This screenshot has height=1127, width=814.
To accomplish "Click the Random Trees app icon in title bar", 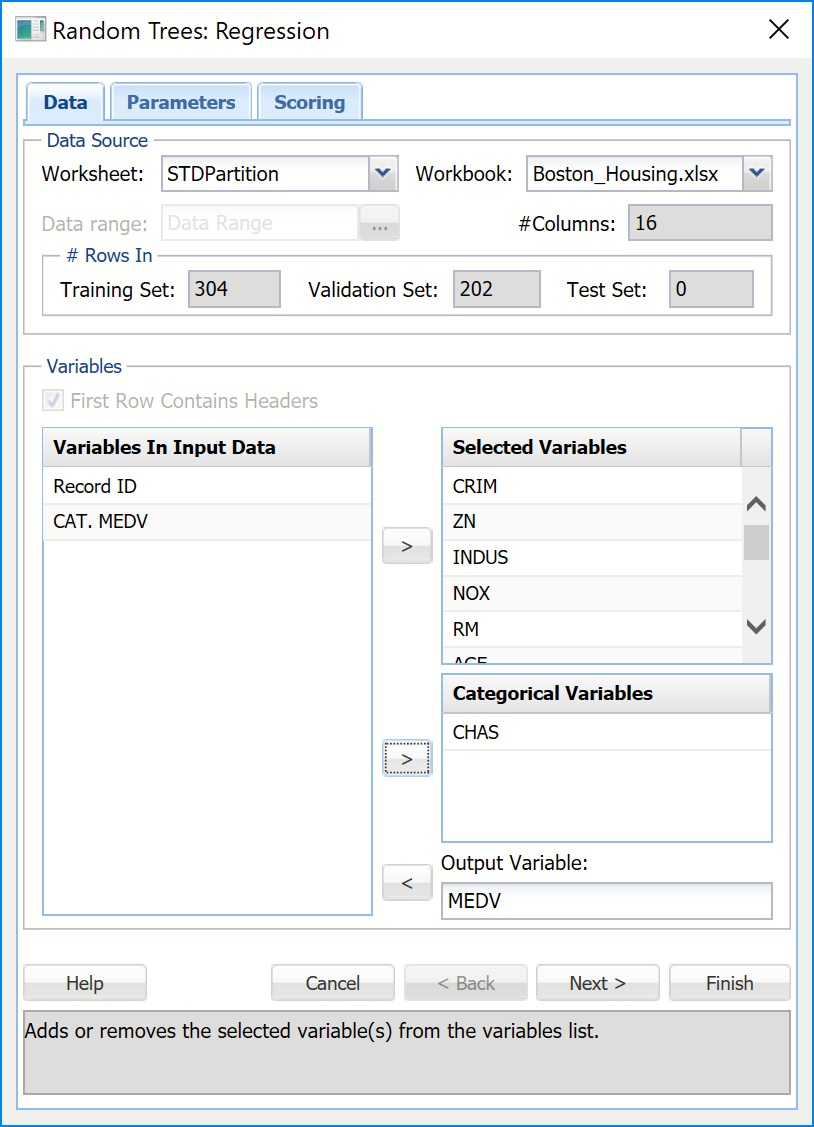I will (x=31, y=29).
